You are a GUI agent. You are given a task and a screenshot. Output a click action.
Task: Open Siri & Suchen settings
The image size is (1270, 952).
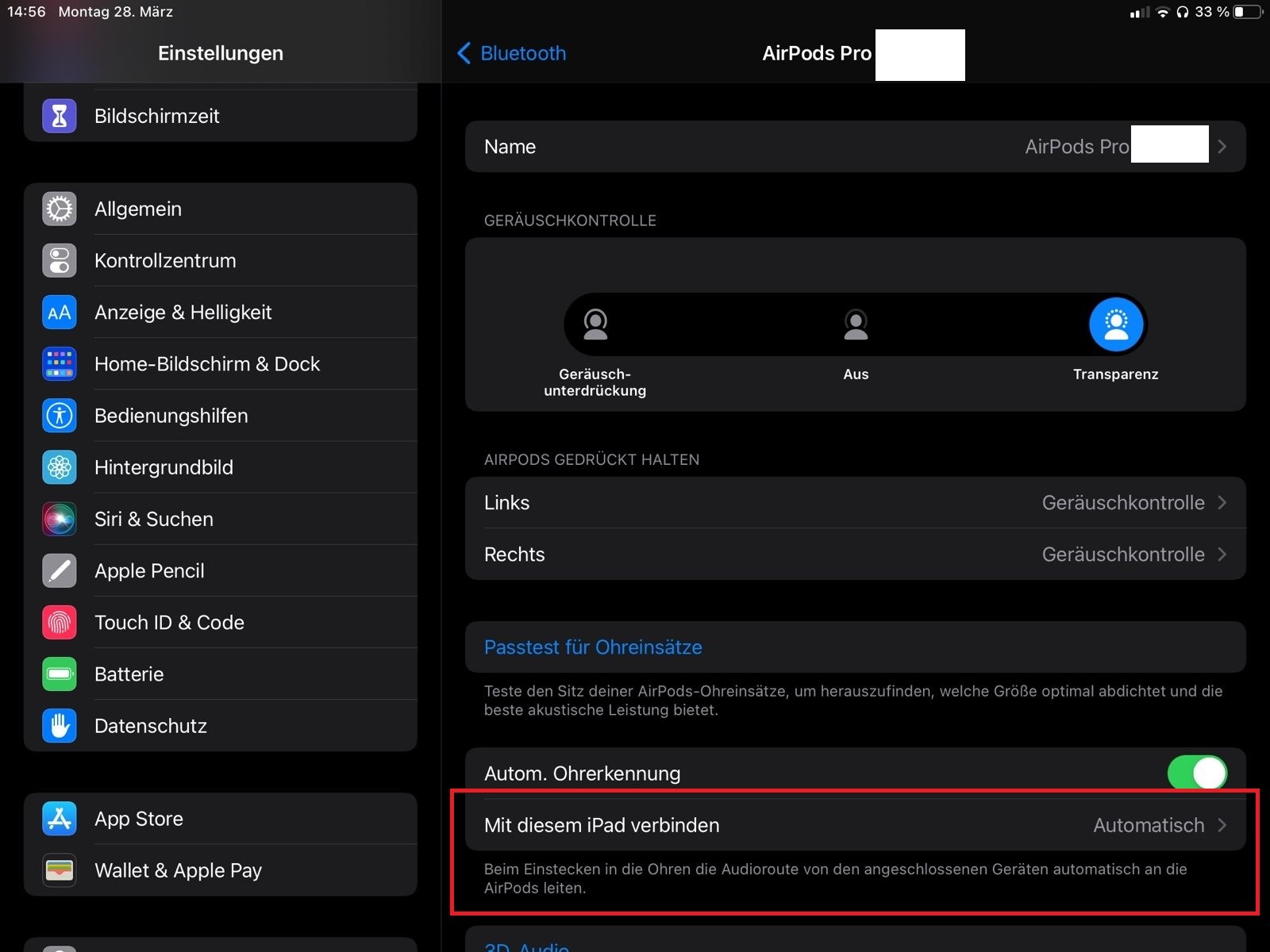click(221, 519)
